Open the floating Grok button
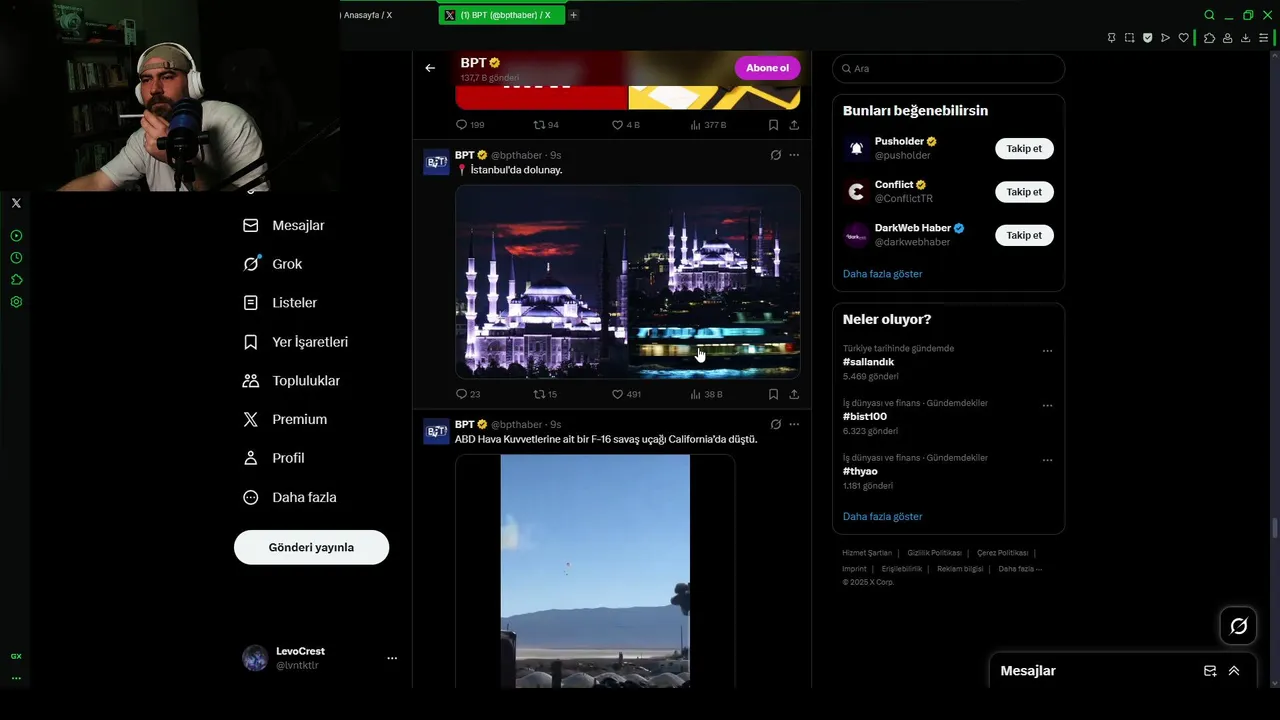Image resolution: width=1280 pixels, height=720 pixels. coord(1238,626)
